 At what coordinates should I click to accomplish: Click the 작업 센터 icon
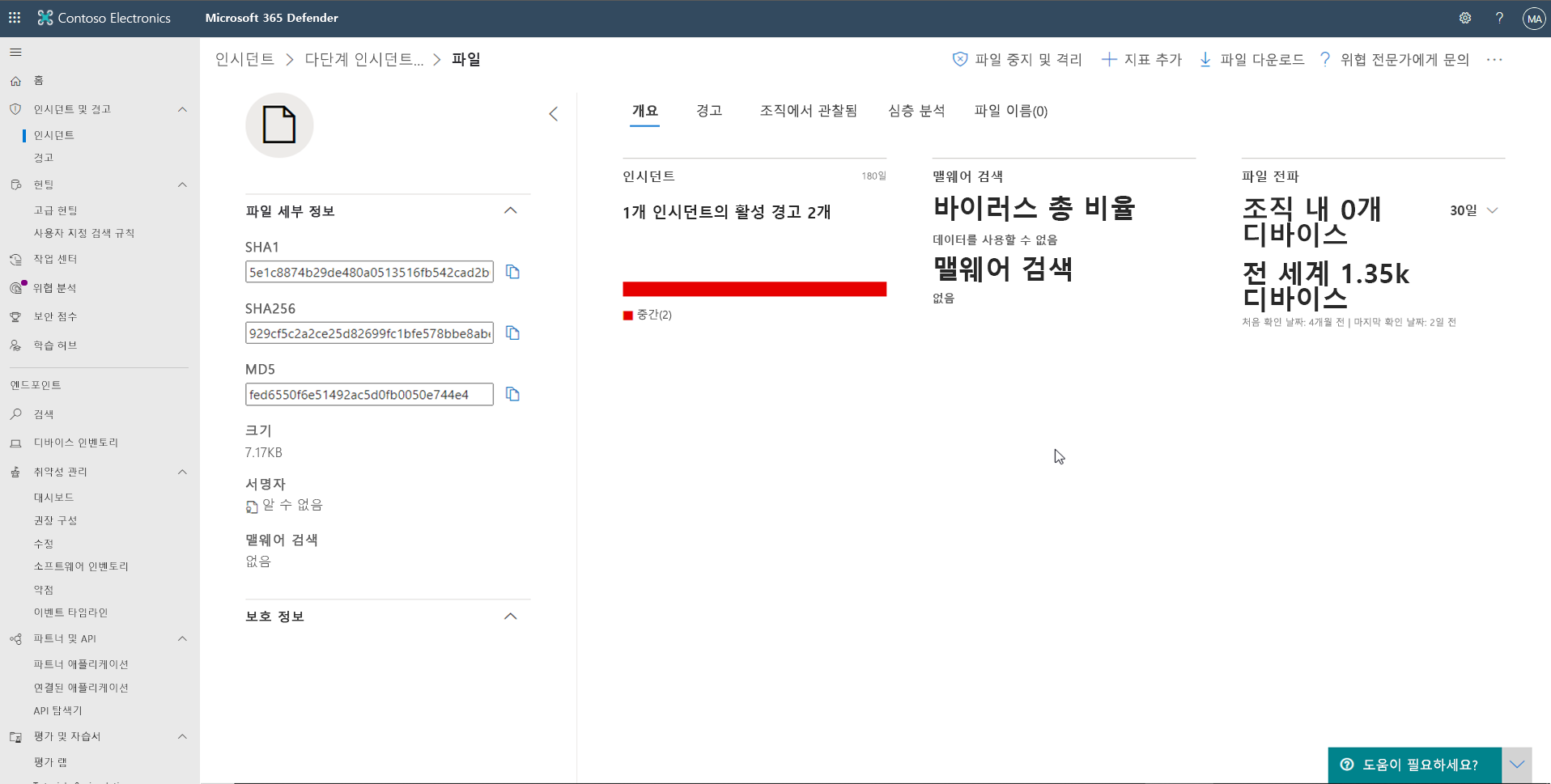[15, 259]
